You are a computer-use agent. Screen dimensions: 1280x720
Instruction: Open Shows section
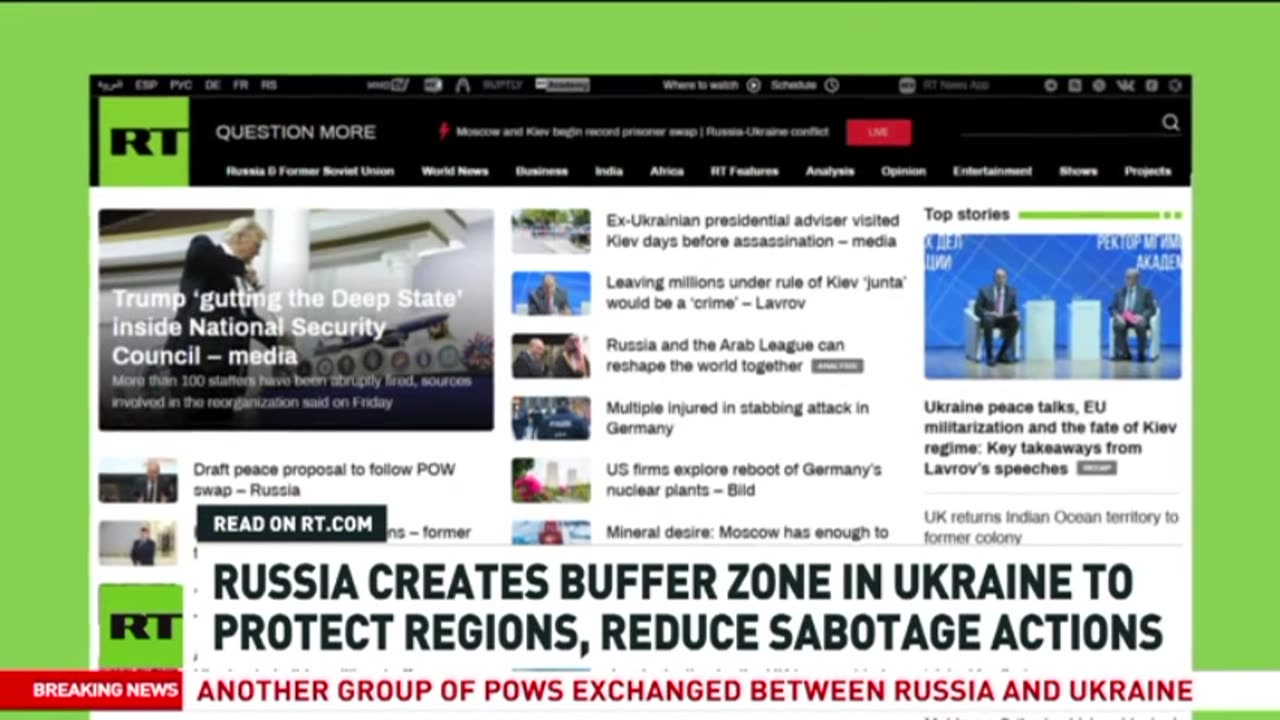pos(1078,171)
